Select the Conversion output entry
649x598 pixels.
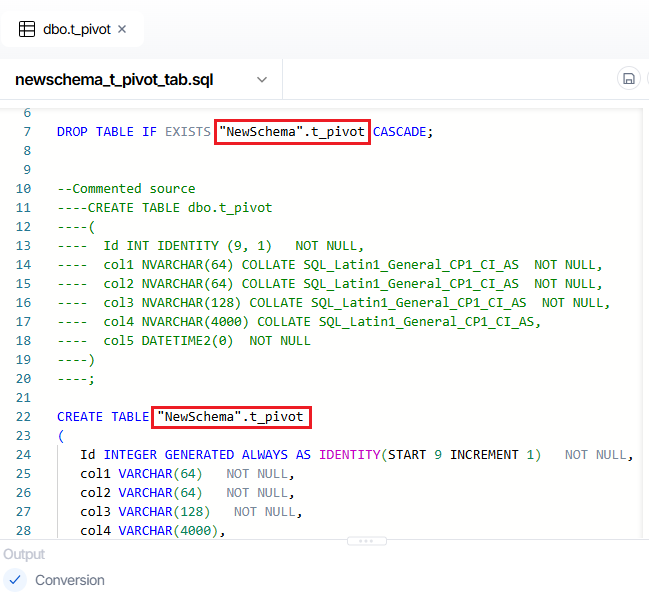tap(70, 580)
